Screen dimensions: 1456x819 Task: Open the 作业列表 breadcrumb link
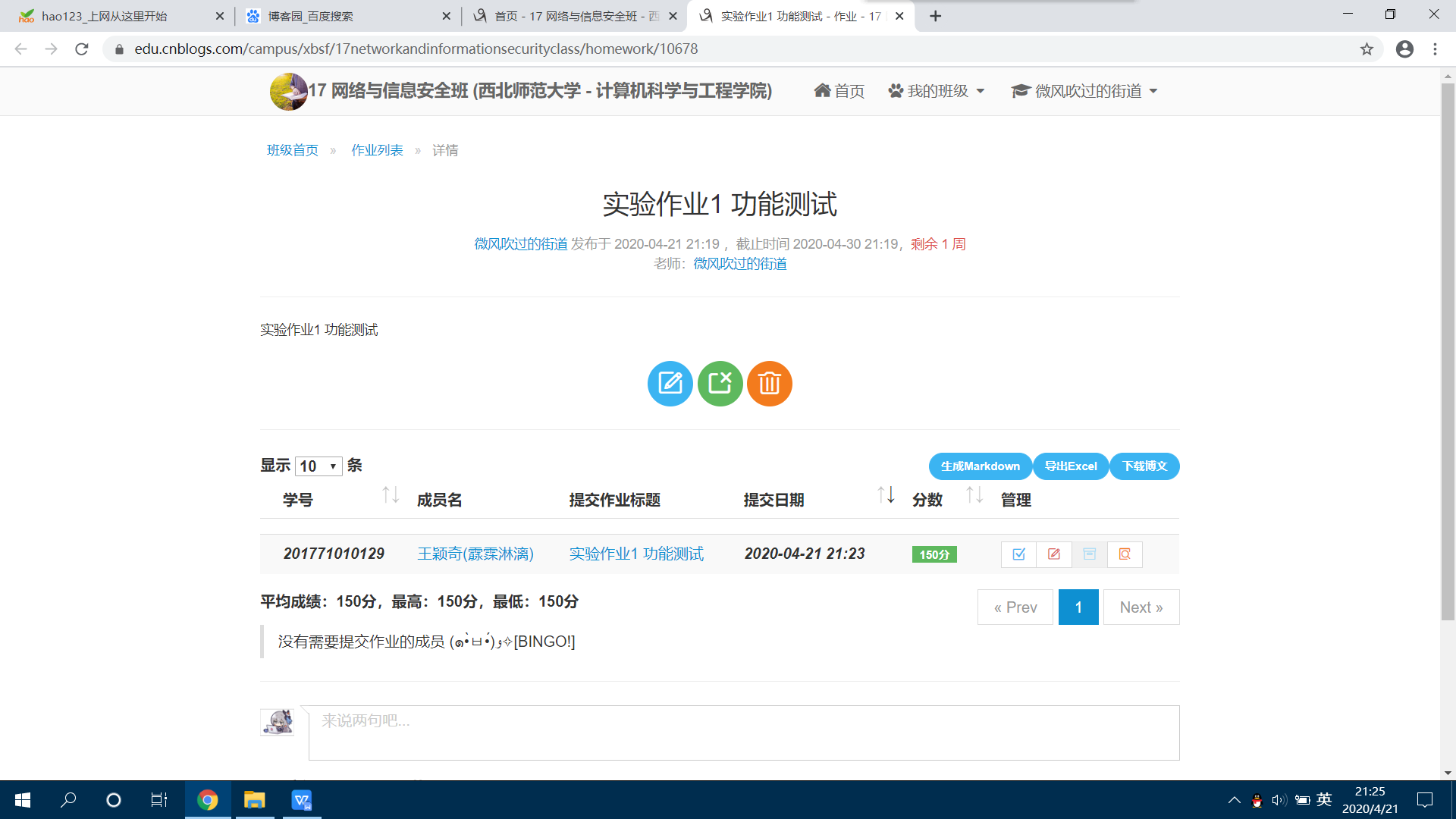[377, 150]
